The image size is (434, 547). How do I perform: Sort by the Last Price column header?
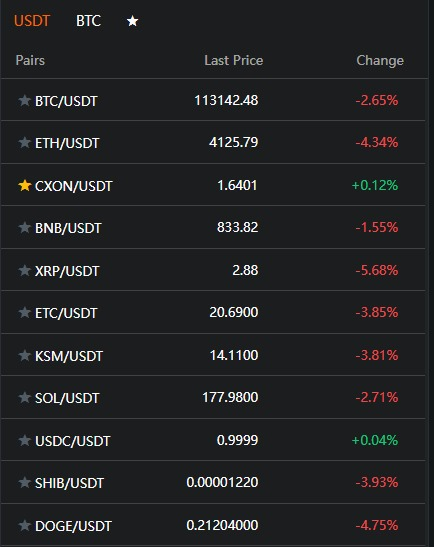pos(234,60)
